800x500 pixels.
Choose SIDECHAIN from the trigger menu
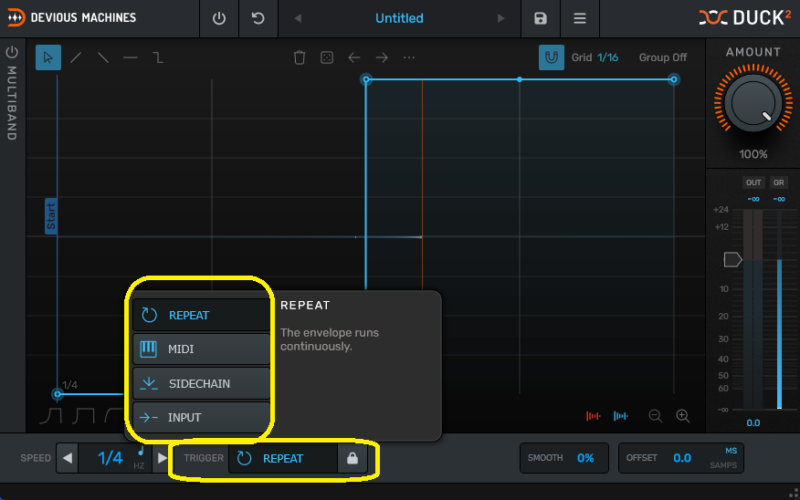[201, 383]
